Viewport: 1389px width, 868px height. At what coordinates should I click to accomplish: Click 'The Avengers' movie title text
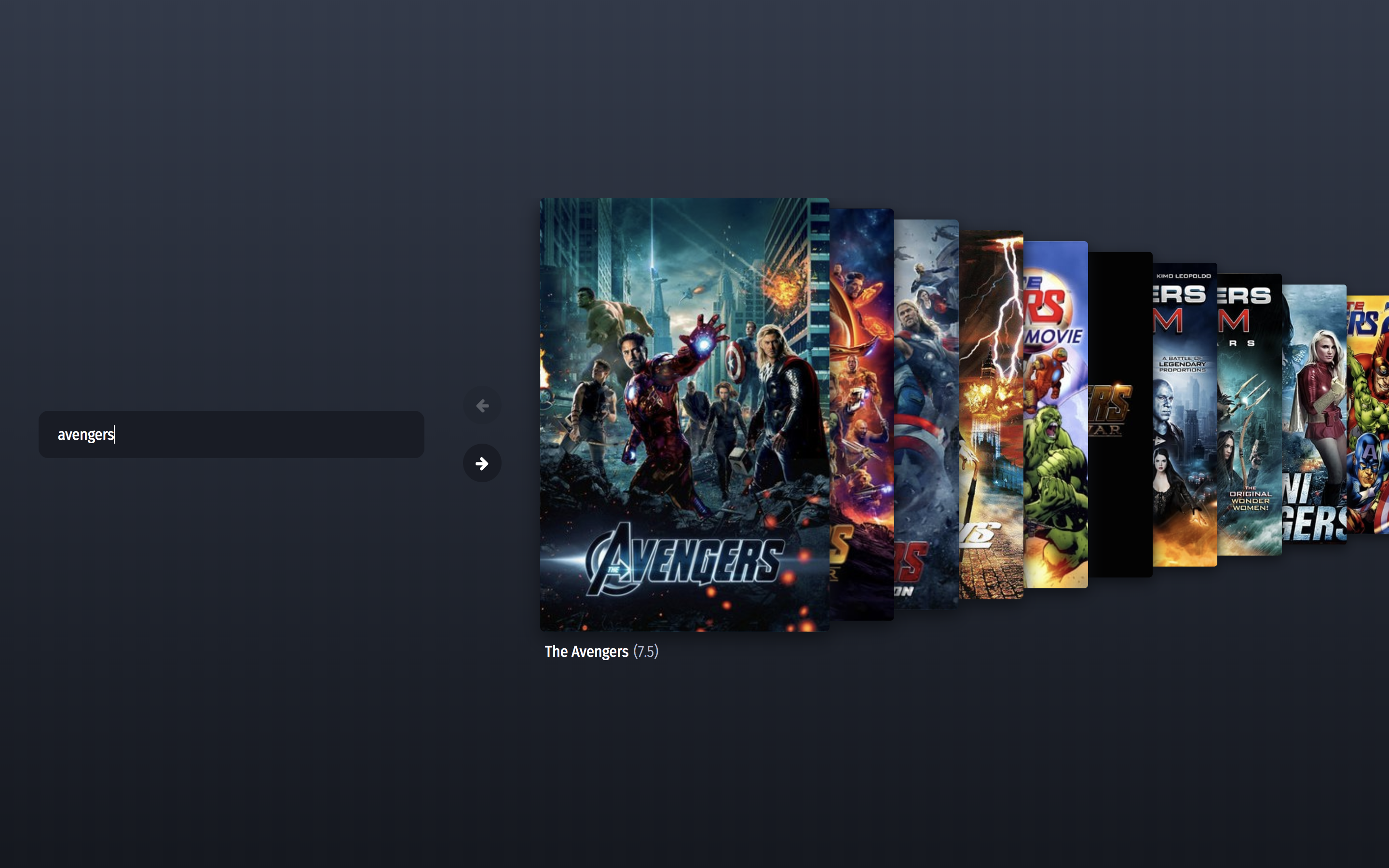[x=586, y=651]
